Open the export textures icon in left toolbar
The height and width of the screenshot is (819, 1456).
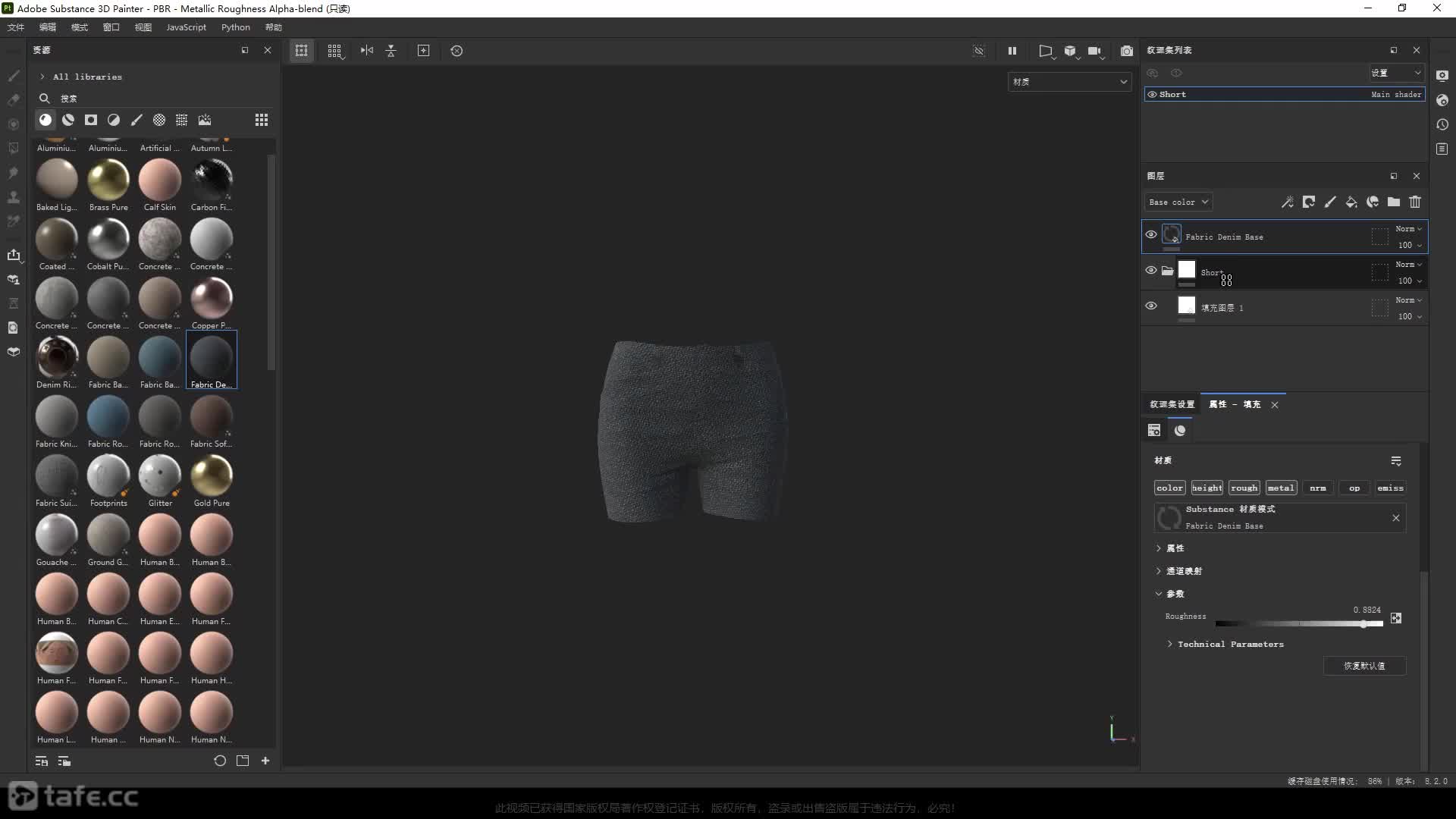tap(13, 255)
